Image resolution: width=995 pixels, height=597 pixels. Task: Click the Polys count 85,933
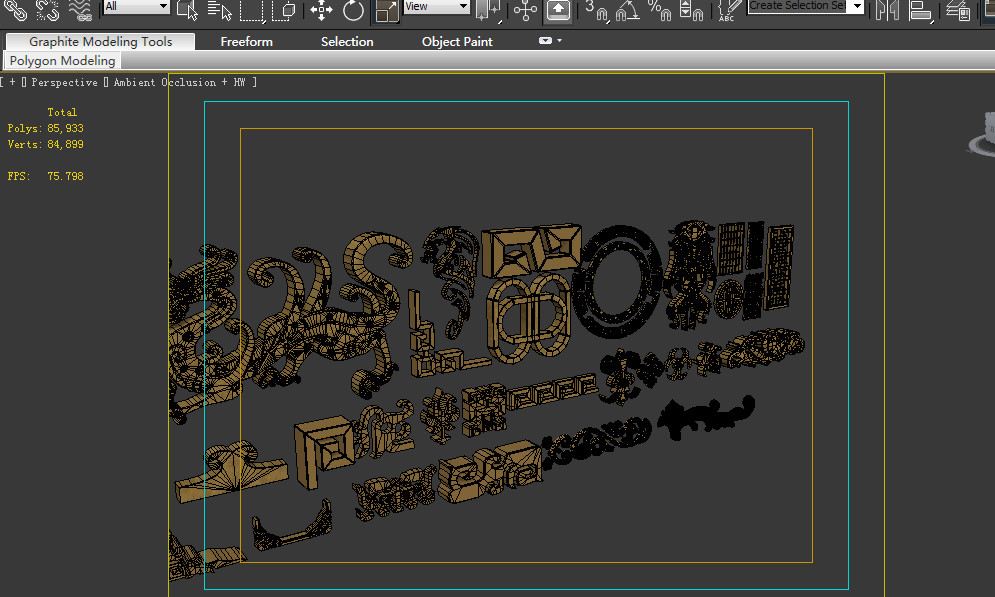(x=65, y=128)
